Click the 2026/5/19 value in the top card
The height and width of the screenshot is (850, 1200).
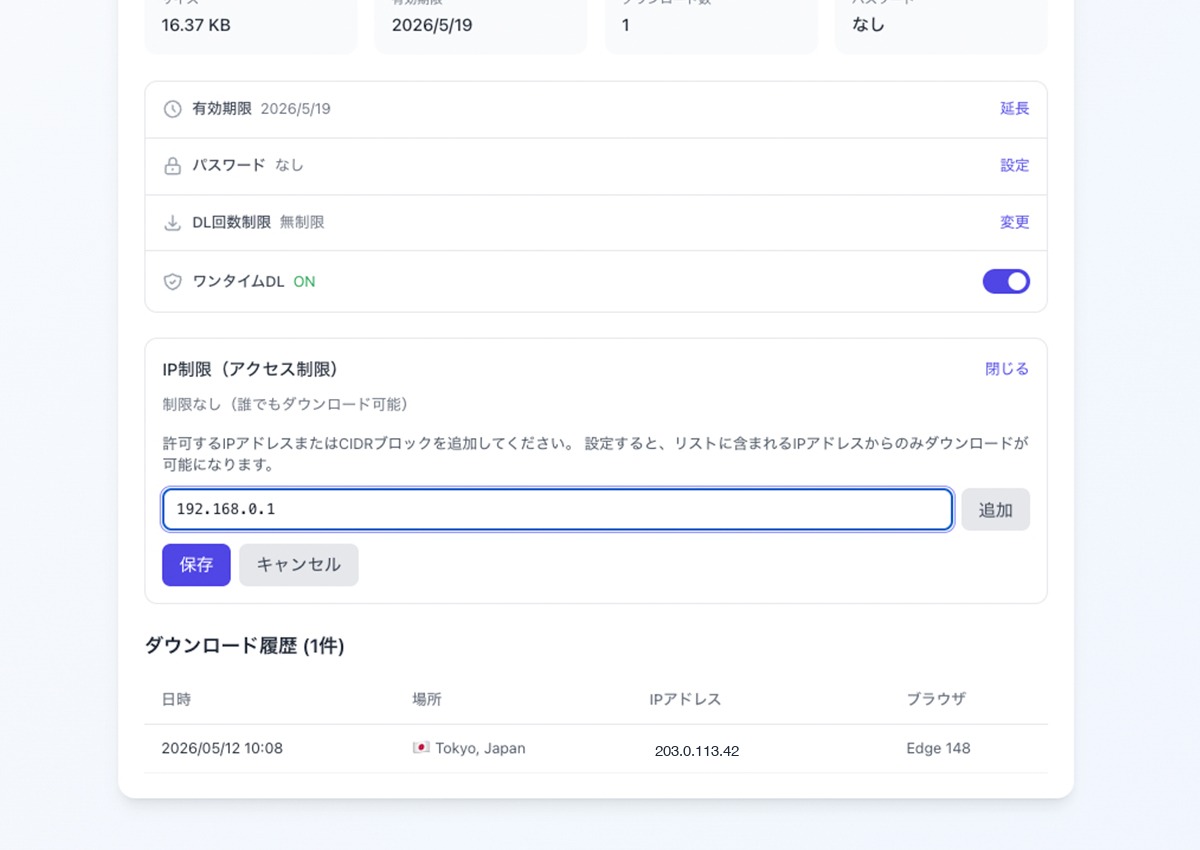click(432, 25)
